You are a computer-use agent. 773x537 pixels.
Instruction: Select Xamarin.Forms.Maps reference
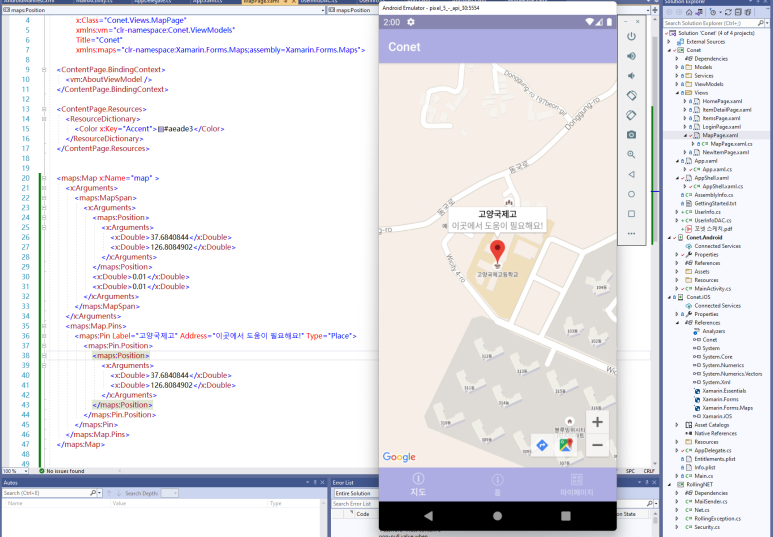click(727, 408)
